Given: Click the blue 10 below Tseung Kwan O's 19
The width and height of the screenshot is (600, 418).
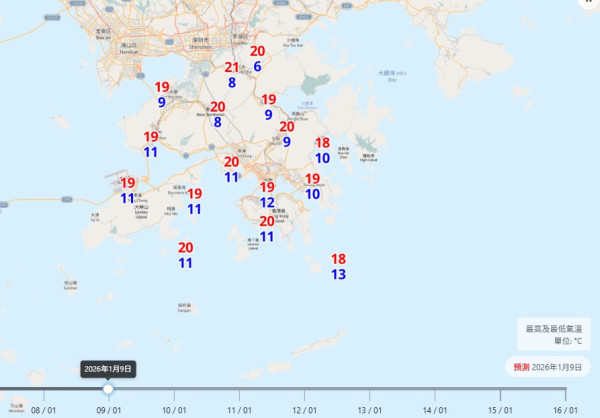Looking at the screenshot, I should [x=313, y=194].
